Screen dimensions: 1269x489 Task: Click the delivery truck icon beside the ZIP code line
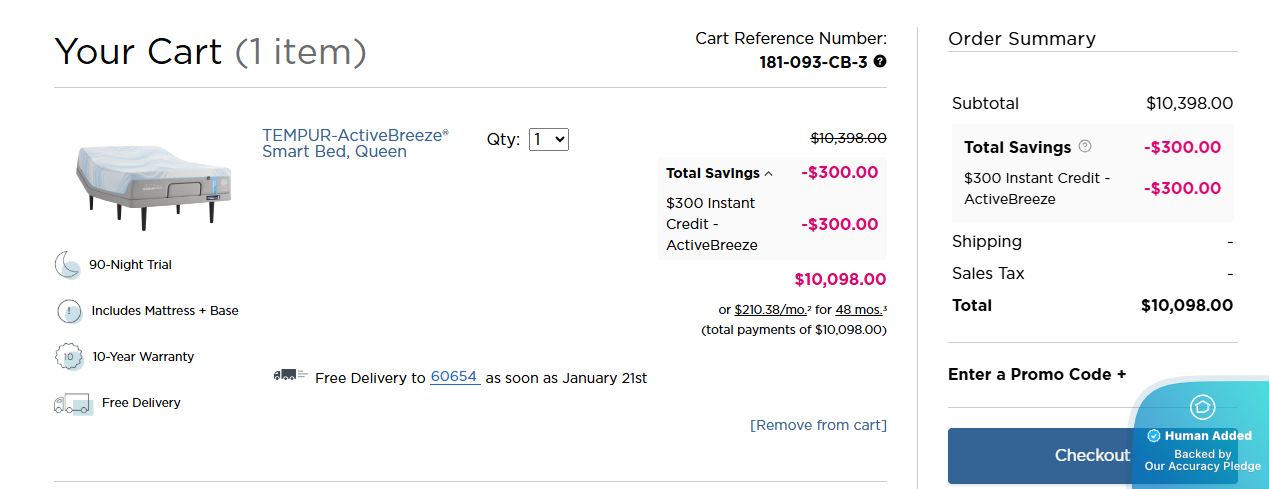pyautogui.click(x=290, y=376)
